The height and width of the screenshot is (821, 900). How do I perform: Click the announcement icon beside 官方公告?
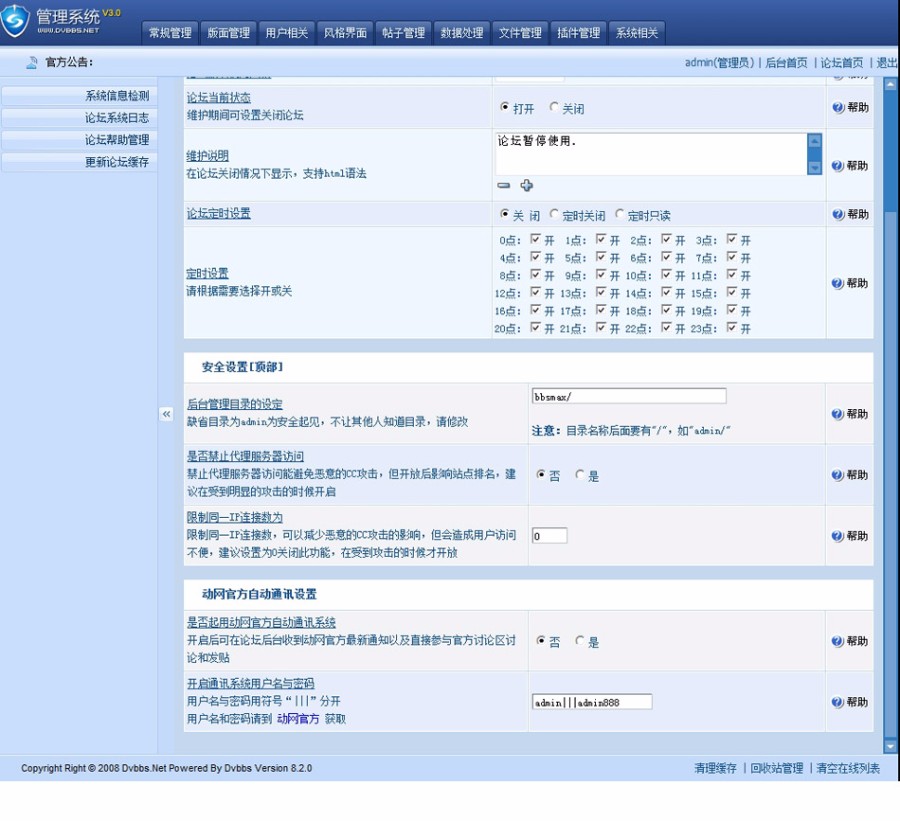pyautogui.click(x=32, y=63)
